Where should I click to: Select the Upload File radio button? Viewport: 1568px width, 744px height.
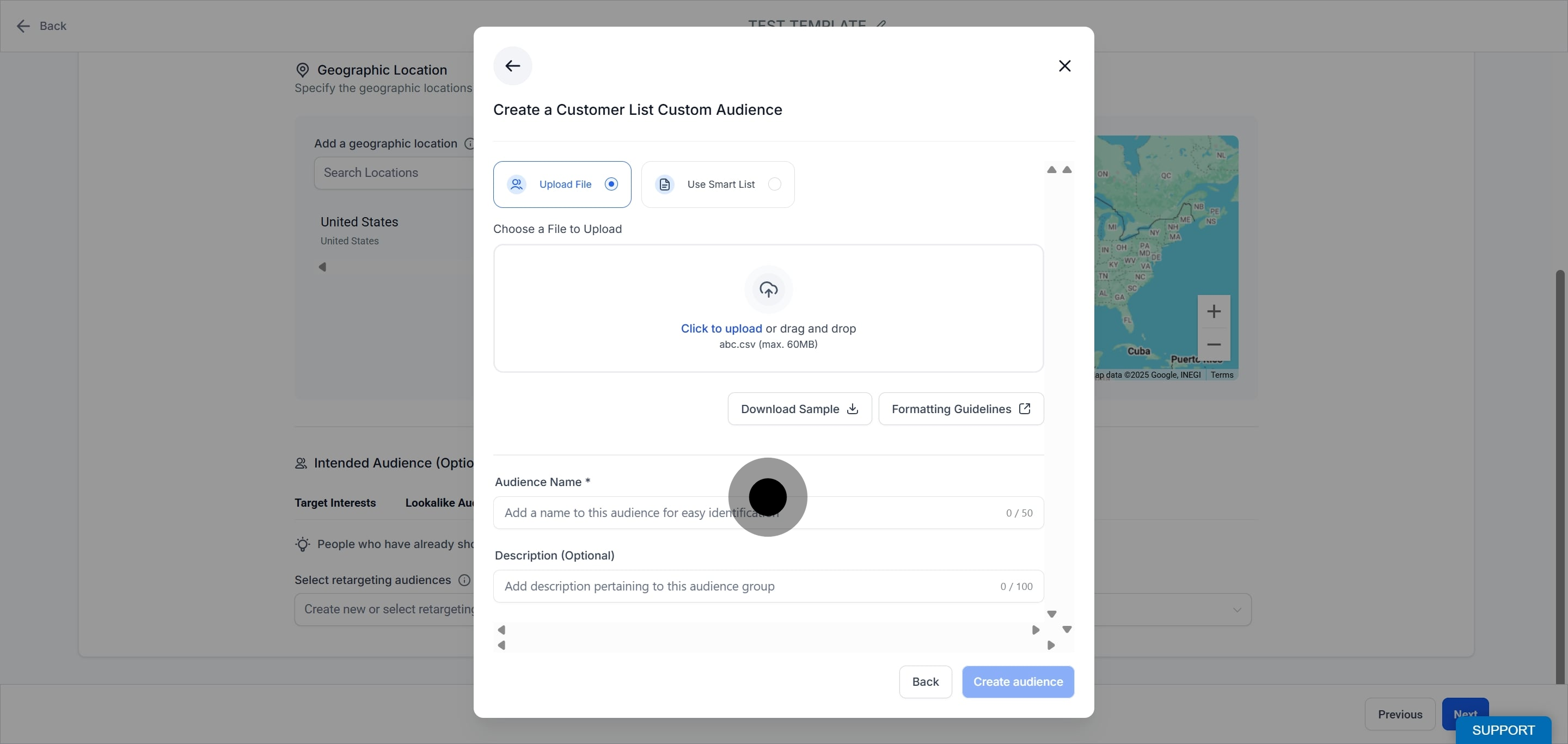[x=611, y=184]
